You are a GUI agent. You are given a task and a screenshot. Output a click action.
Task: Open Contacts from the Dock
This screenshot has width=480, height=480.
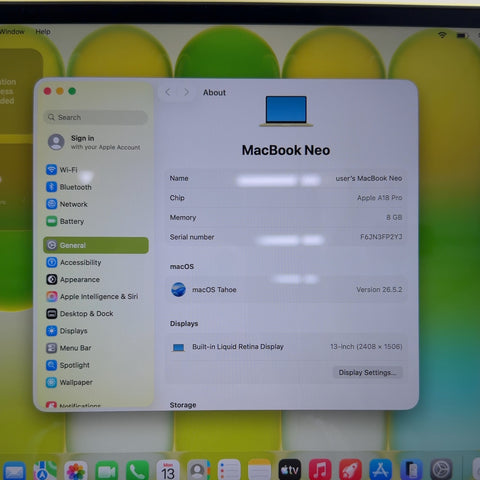pyautogui.click(x=198, y=471)
